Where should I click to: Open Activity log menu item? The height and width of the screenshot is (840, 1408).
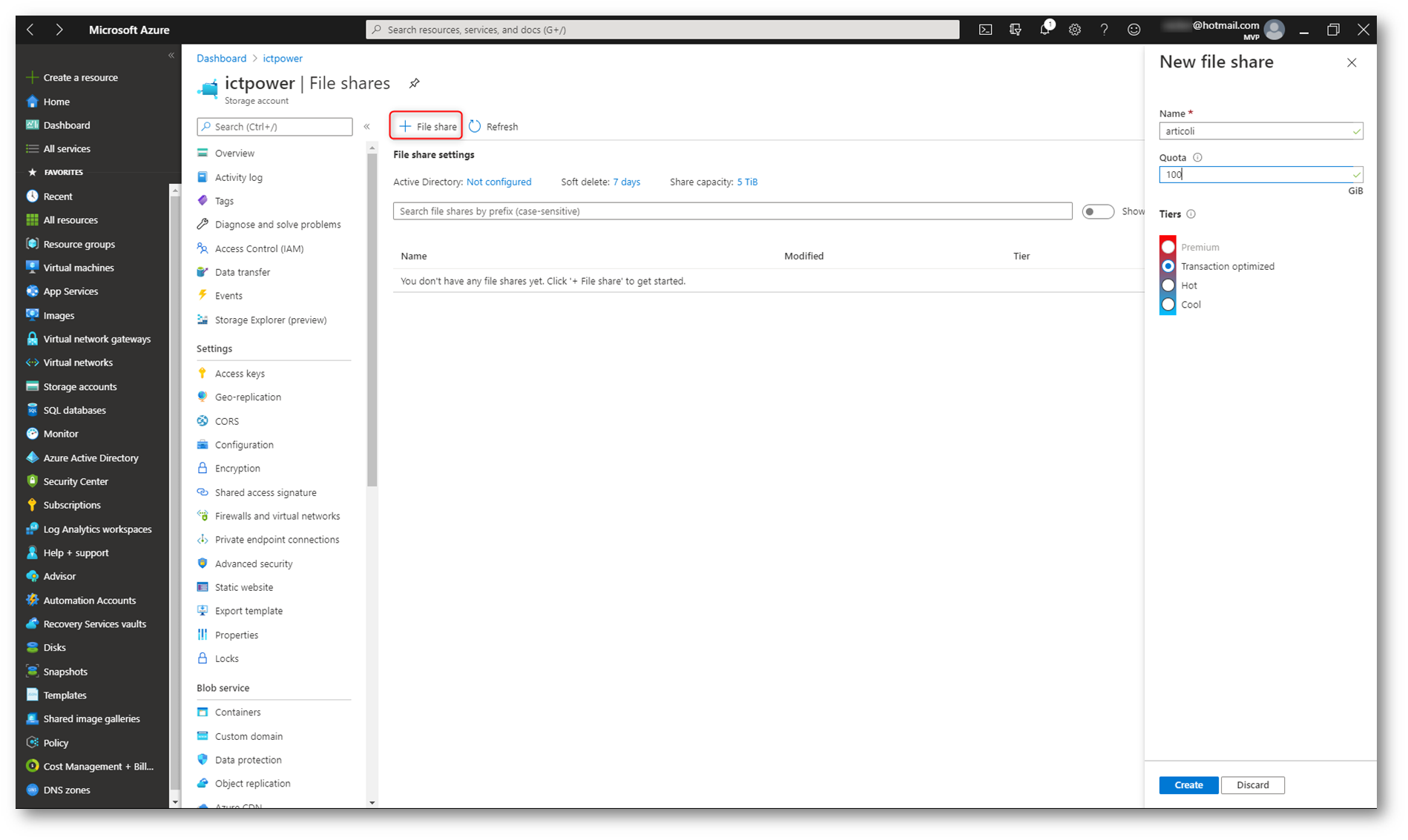point(239,177)
